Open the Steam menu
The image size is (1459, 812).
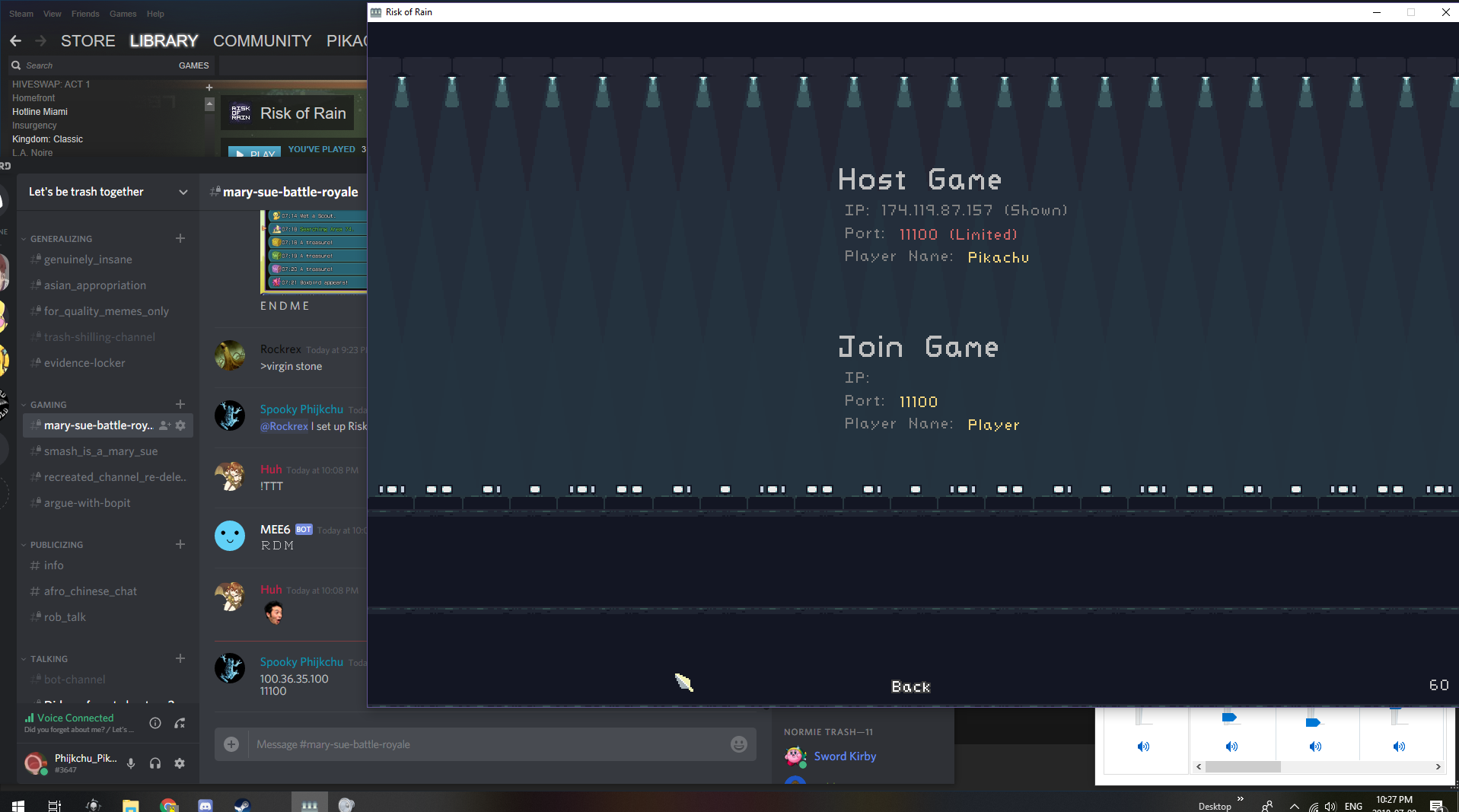click(21, 14)
